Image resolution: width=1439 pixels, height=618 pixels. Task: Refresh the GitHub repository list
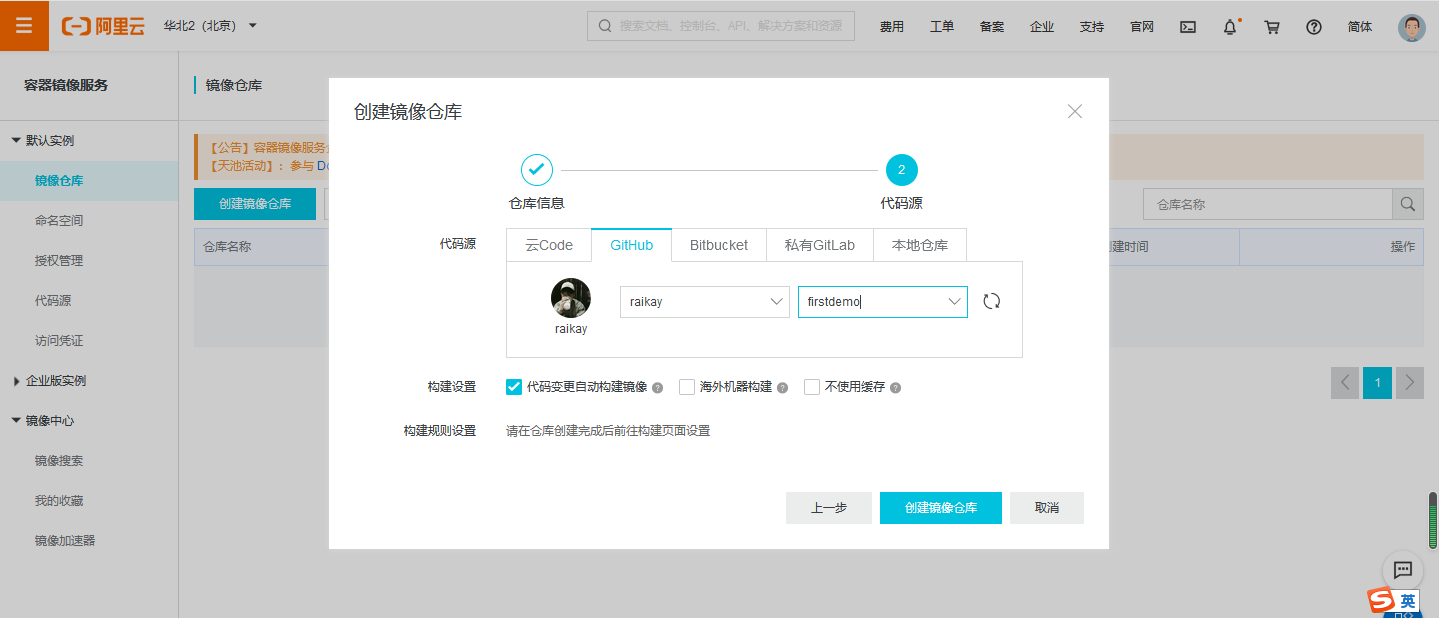(x=991, y=301)
